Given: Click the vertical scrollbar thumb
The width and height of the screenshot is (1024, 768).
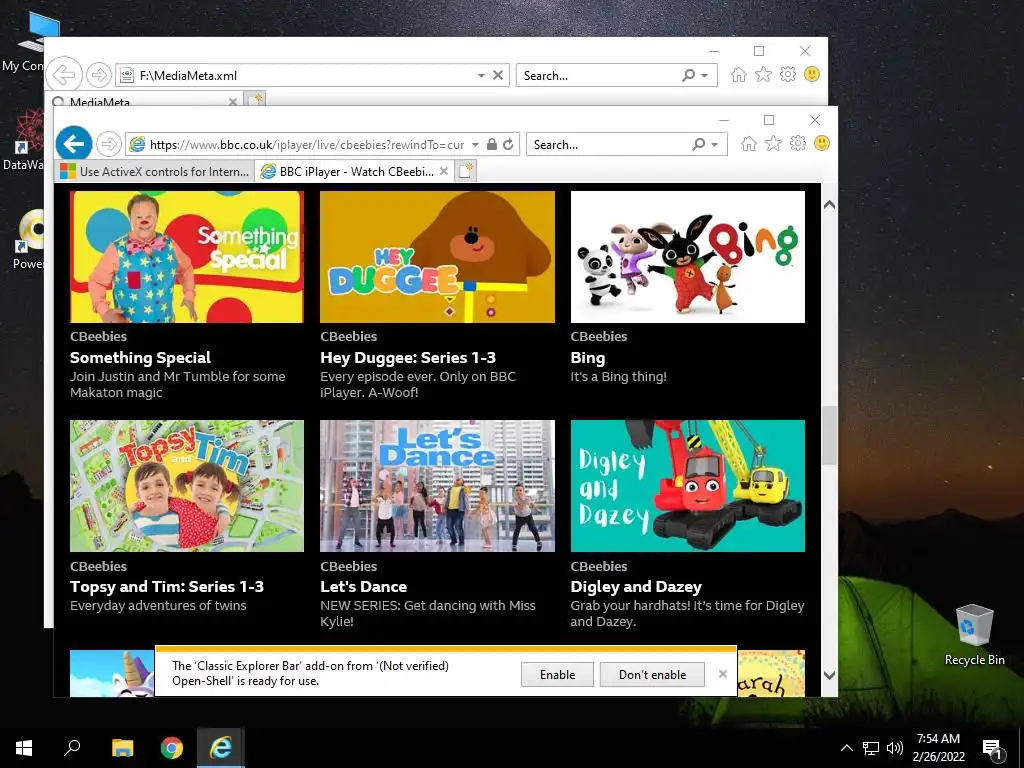Looking at the screenshot, I should (x=829, y=436).
